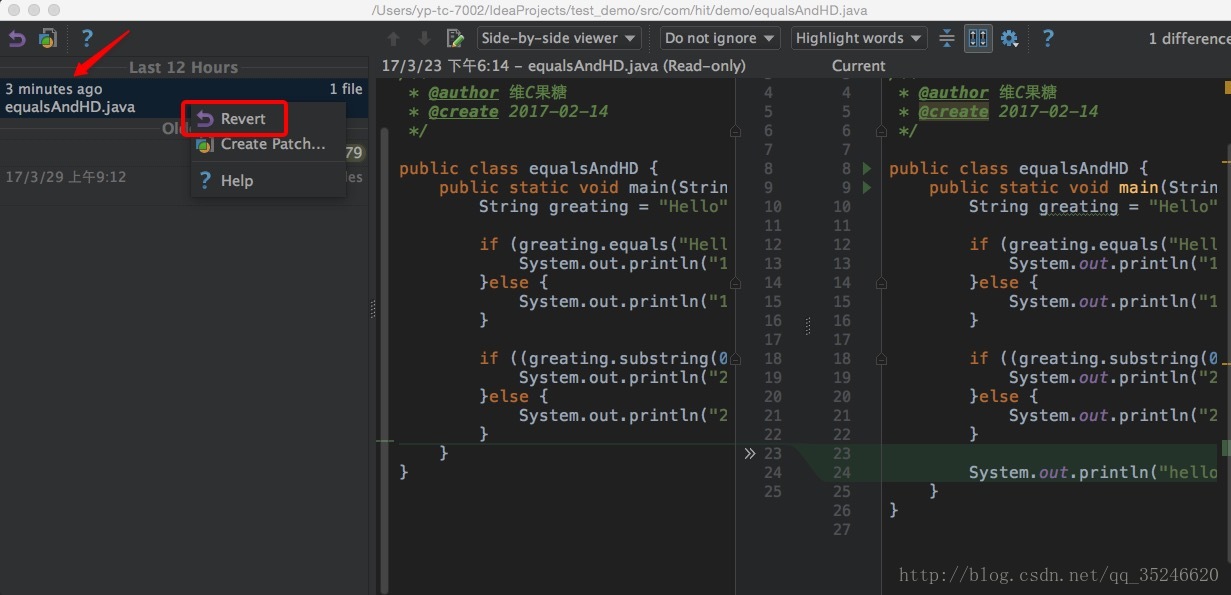Choose Revert in the context menu
This screenshot has width=1231, height=595.
coord(242,118)
